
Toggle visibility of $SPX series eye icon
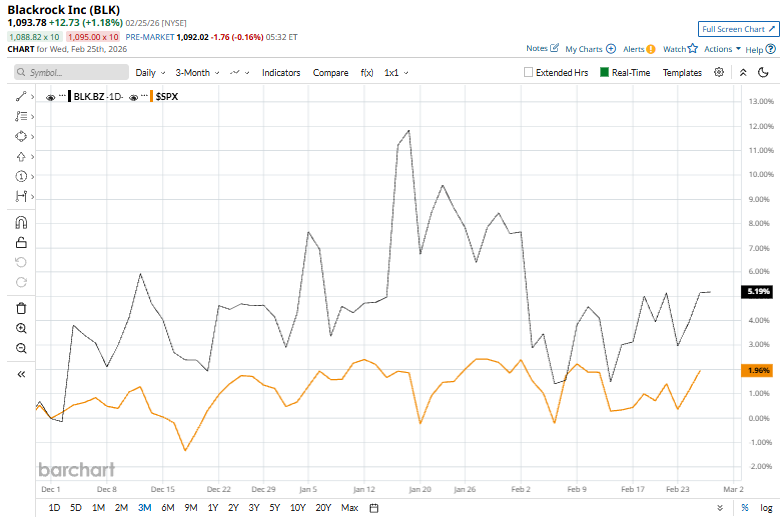tap(133, 97)
